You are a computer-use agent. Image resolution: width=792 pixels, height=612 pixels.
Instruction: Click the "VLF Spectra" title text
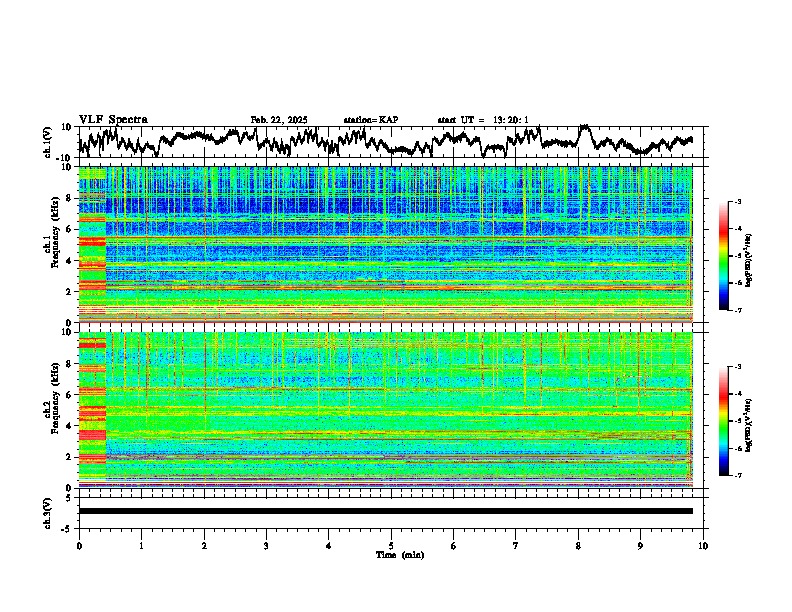coord(113,120)
